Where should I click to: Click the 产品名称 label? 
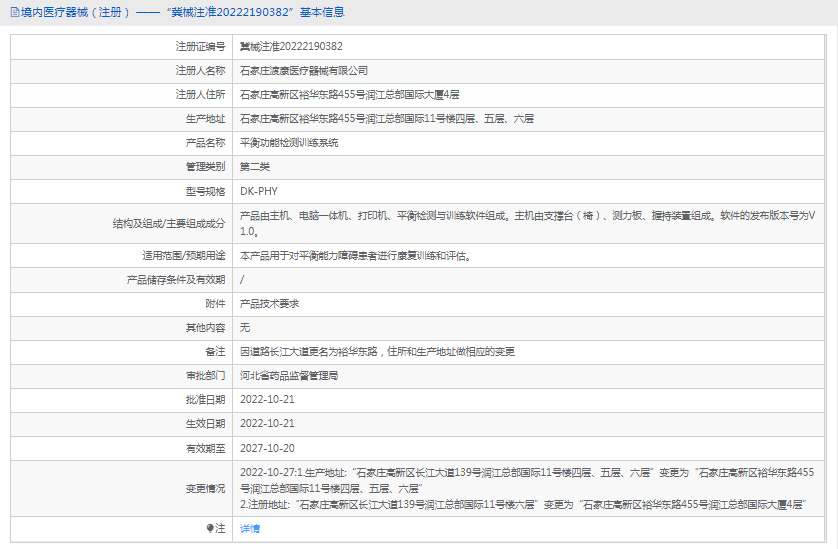tap(205, 143)
